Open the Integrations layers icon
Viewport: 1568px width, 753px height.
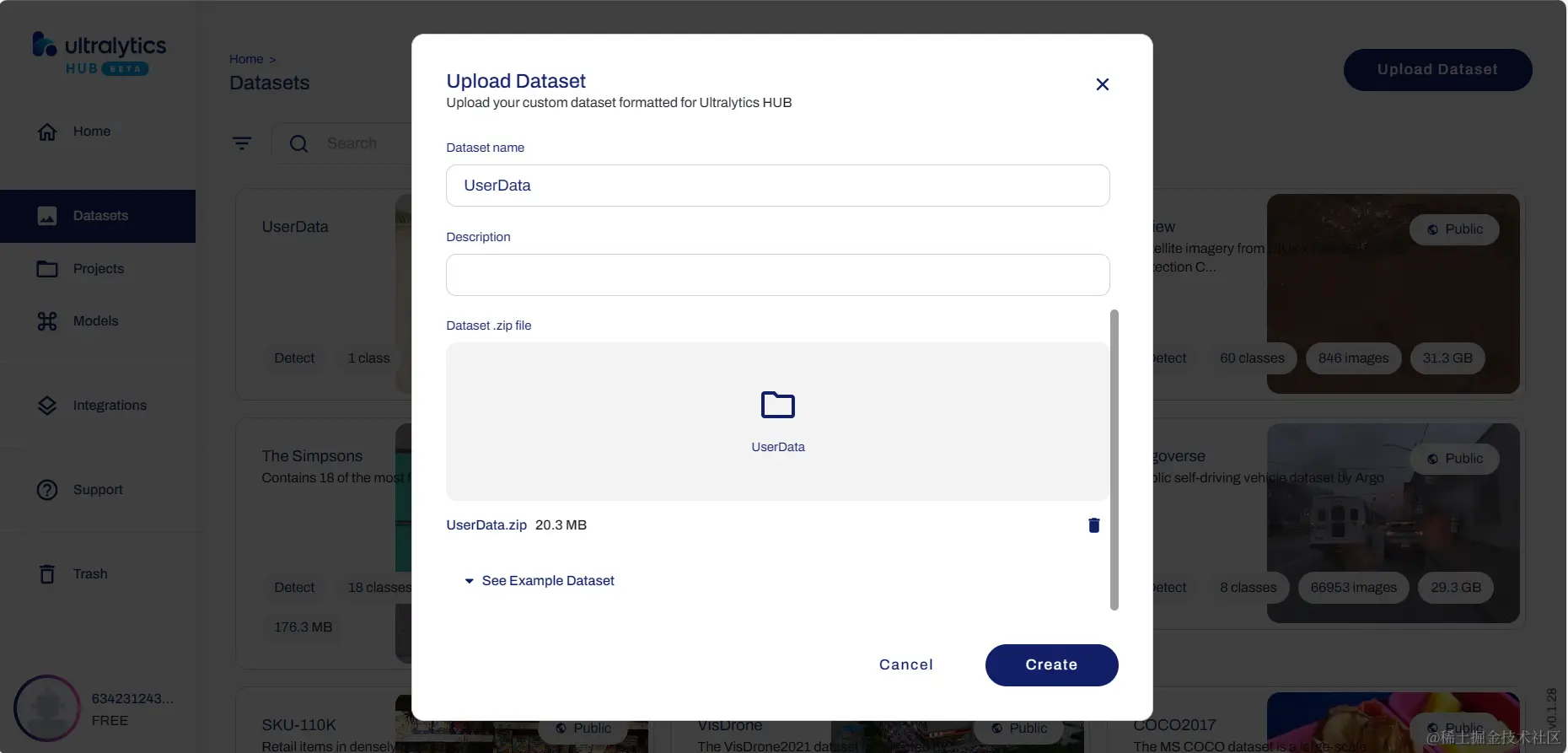47,406
